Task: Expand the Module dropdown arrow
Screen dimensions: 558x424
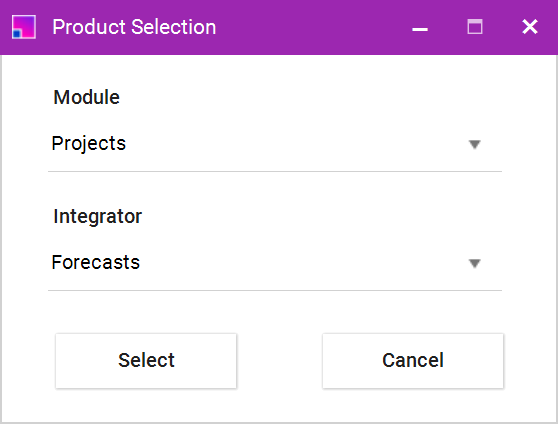Action: 475,144
